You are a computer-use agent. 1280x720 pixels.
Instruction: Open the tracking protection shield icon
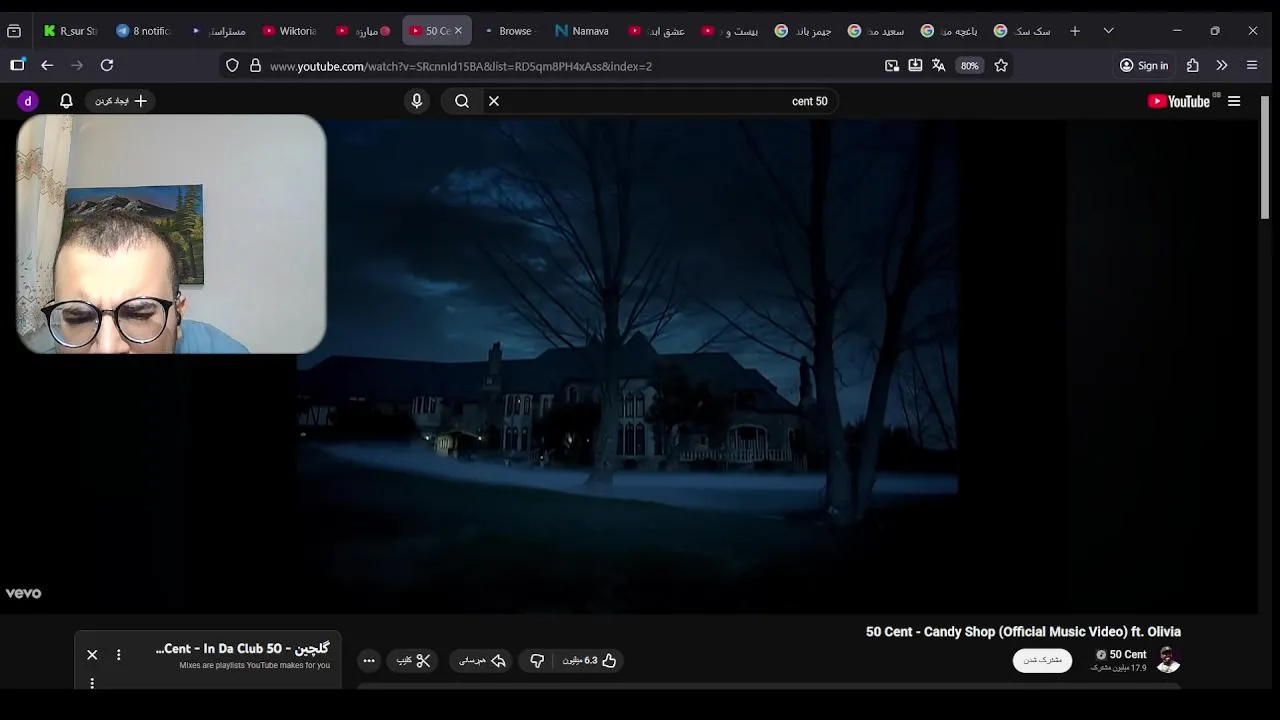(x=232, y=65)
